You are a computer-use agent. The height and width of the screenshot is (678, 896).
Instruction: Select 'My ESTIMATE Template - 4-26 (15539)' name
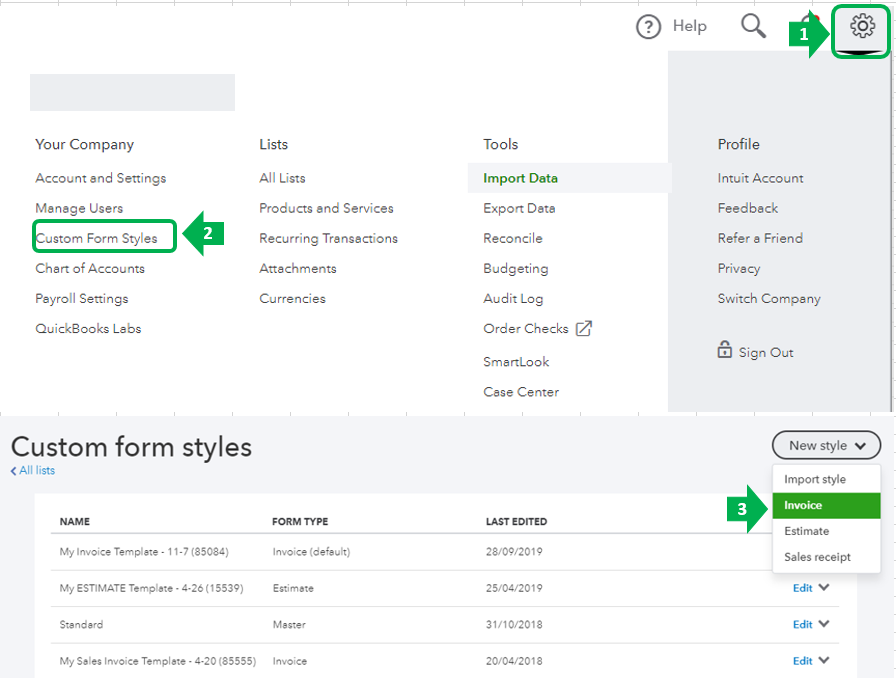click(x=151, y=588)
